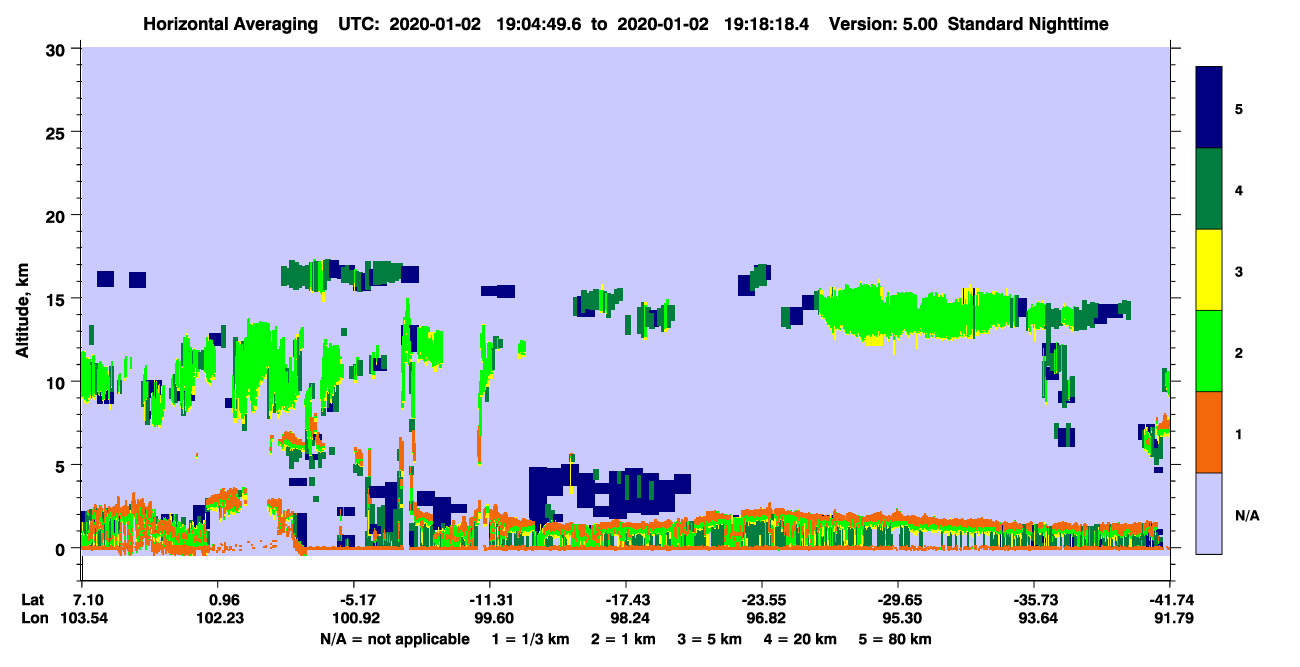Viewport: 1300px width, 667px height.
Task: Click the 'Lat' row label
Action: pos(33,600)
